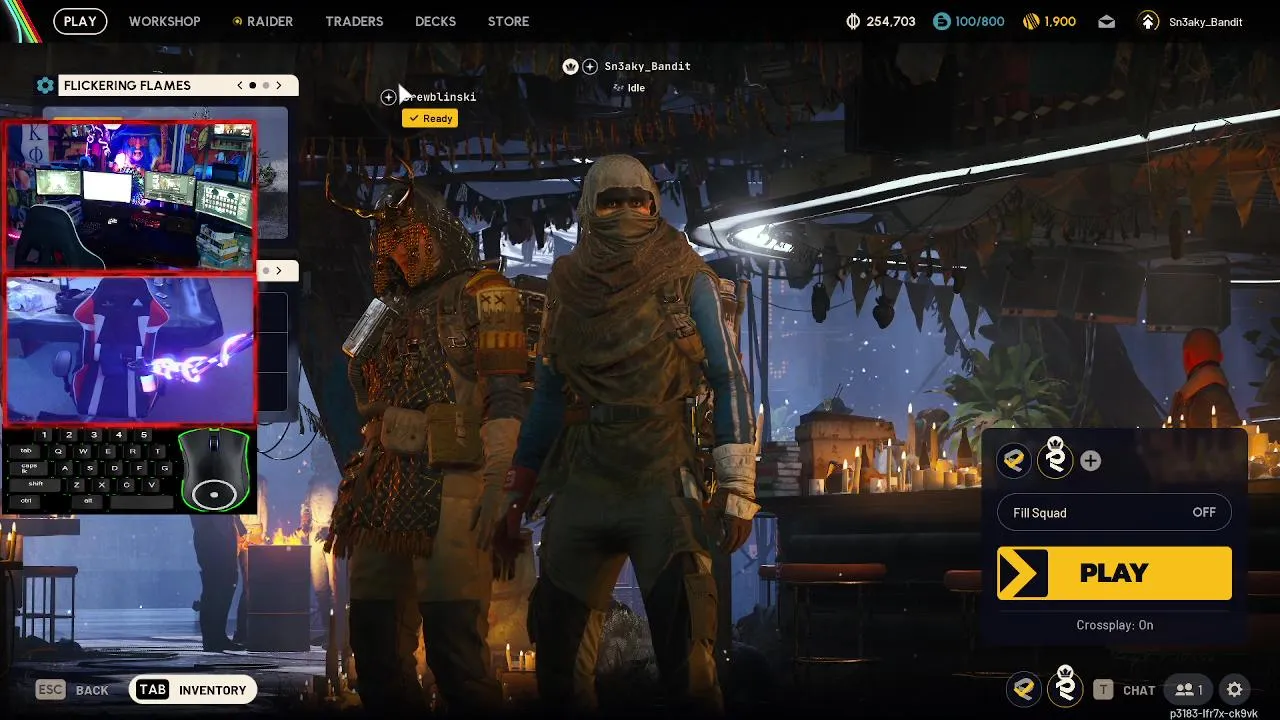
Task: Click the plus icon next to Drewblinski
Action: click(388, 97)
